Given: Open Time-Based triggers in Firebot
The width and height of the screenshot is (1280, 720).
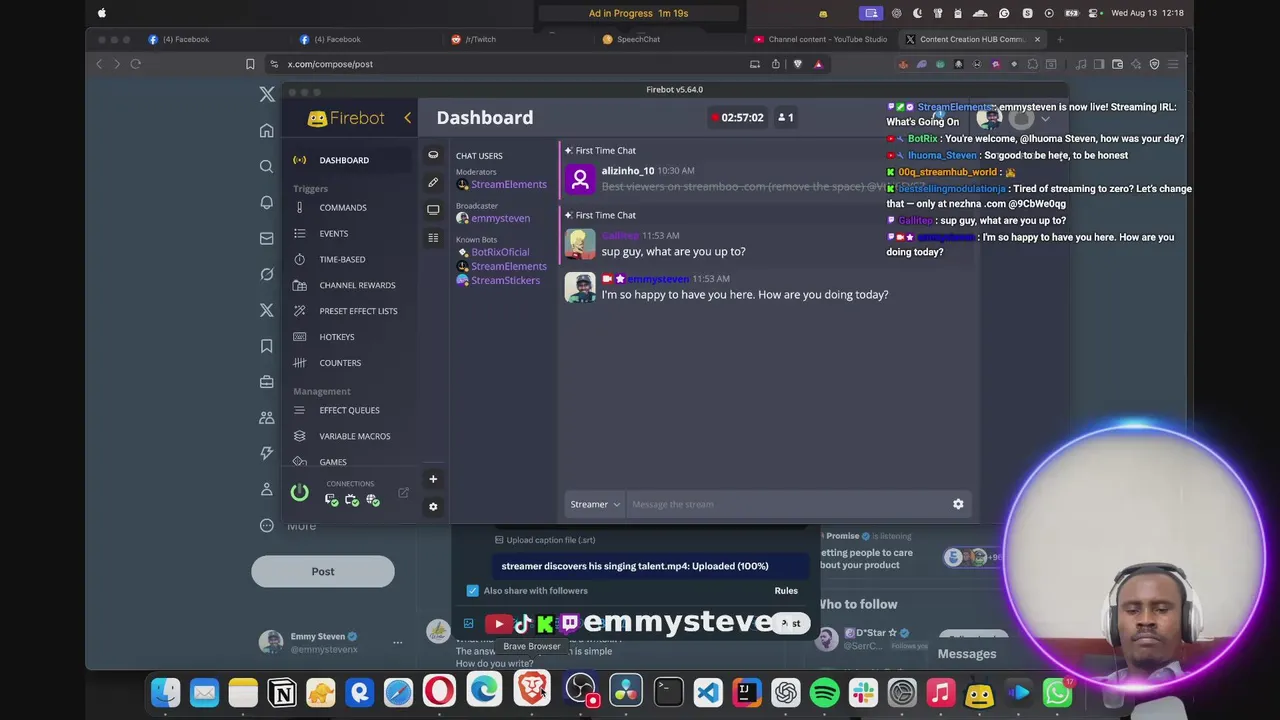Looking at the screenshot, I should point(342,259).
